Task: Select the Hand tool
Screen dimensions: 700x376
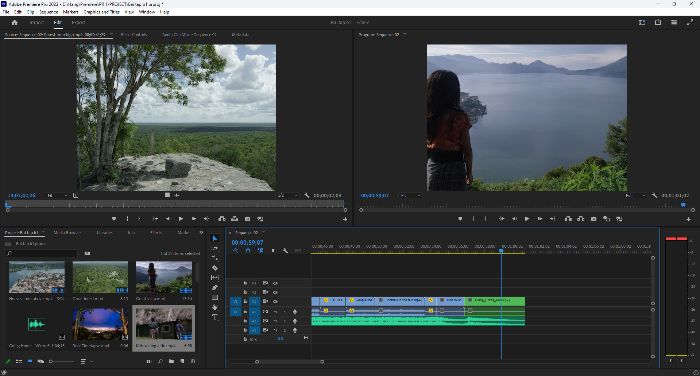Action: 215,307
